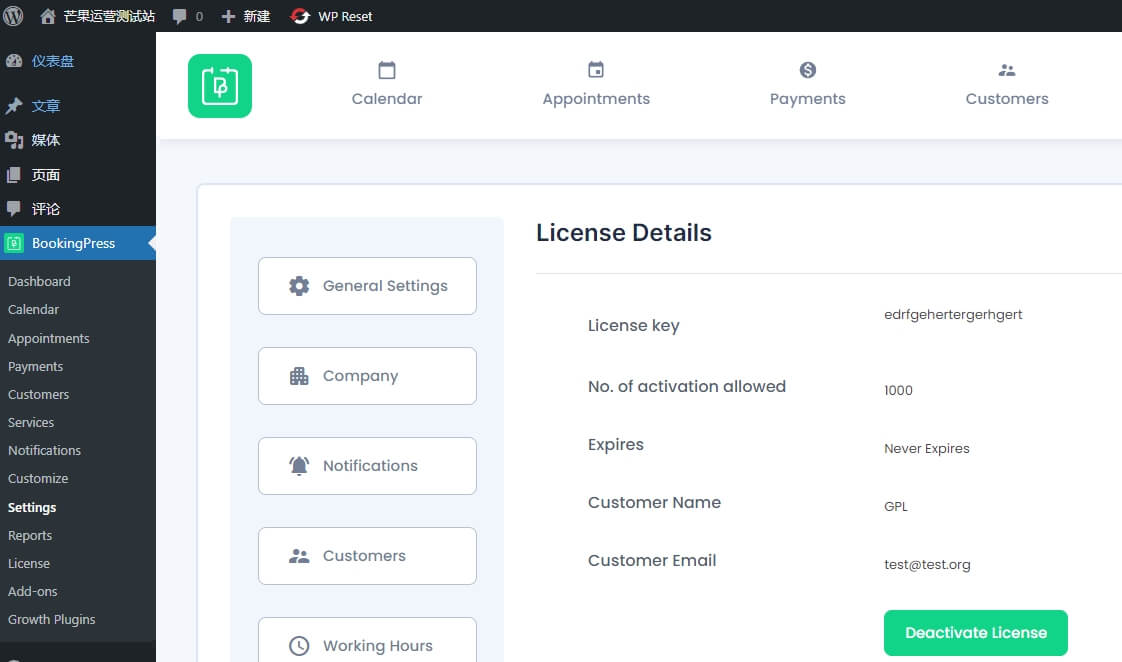
Task: Open the 仪表盘 dashboard menu item
Action: pyautogui.click(x=52, y=61)
